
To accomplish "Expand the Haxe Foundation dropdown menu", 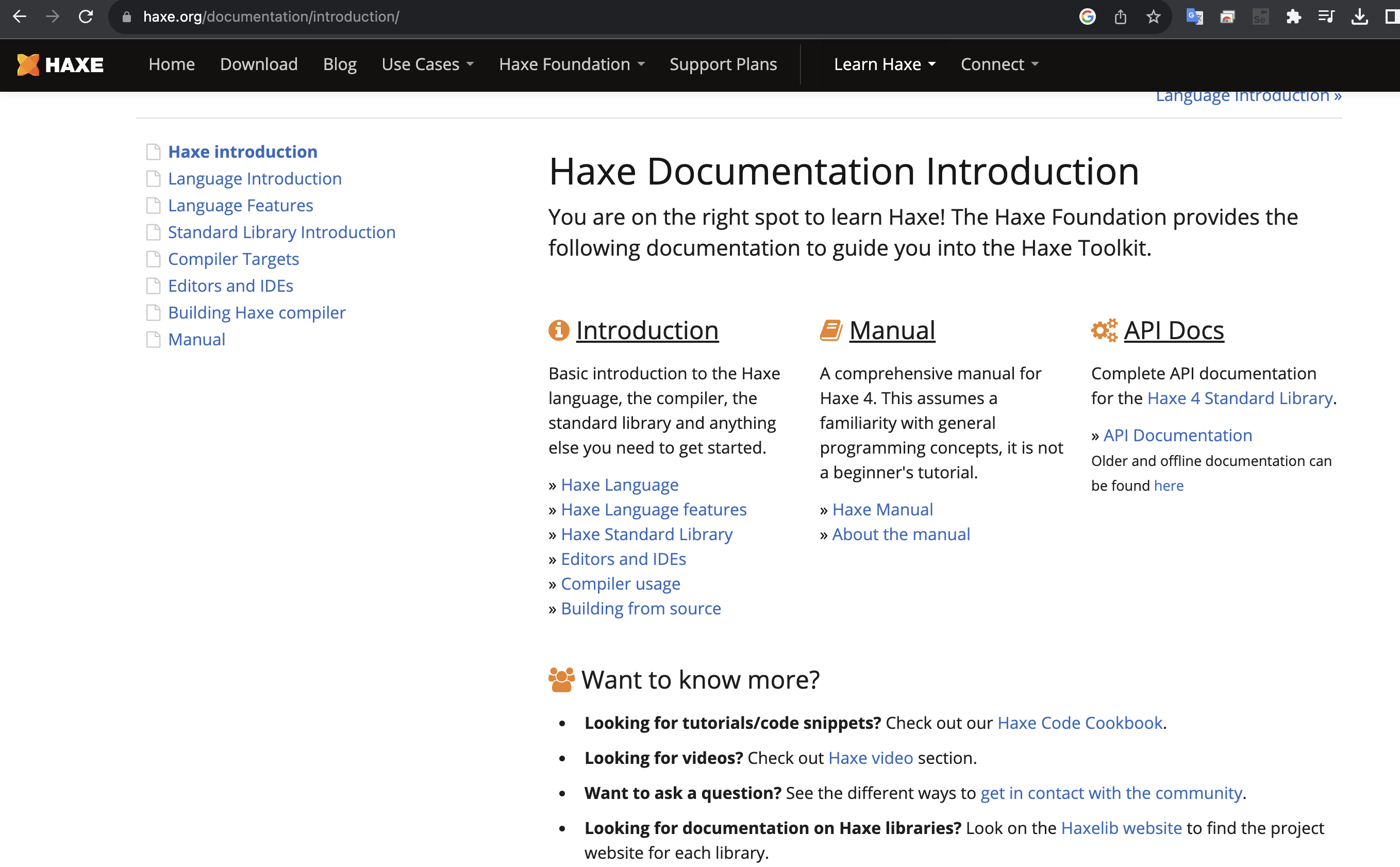I will point(572,64).
